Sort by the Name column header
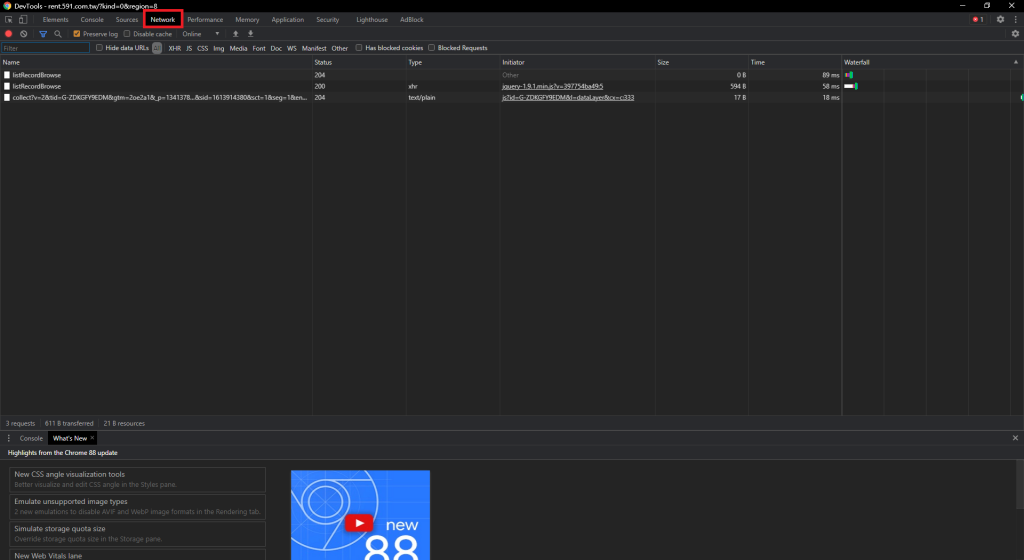Image resolution: width=1024 pixels, height=560 pixels. (156, 62)
